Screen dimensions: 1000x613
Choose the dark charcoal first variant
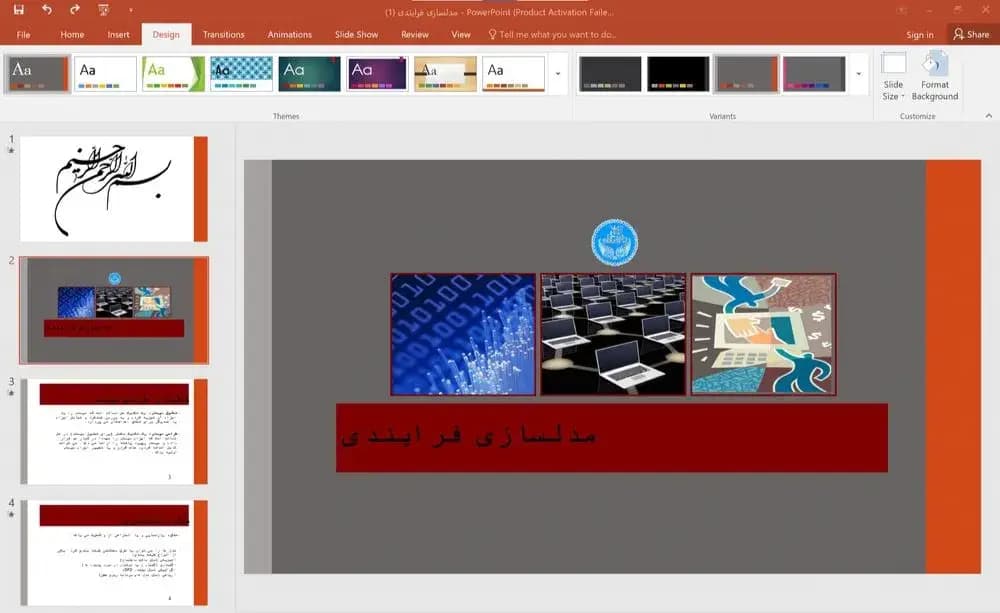(x=610, y=74)
